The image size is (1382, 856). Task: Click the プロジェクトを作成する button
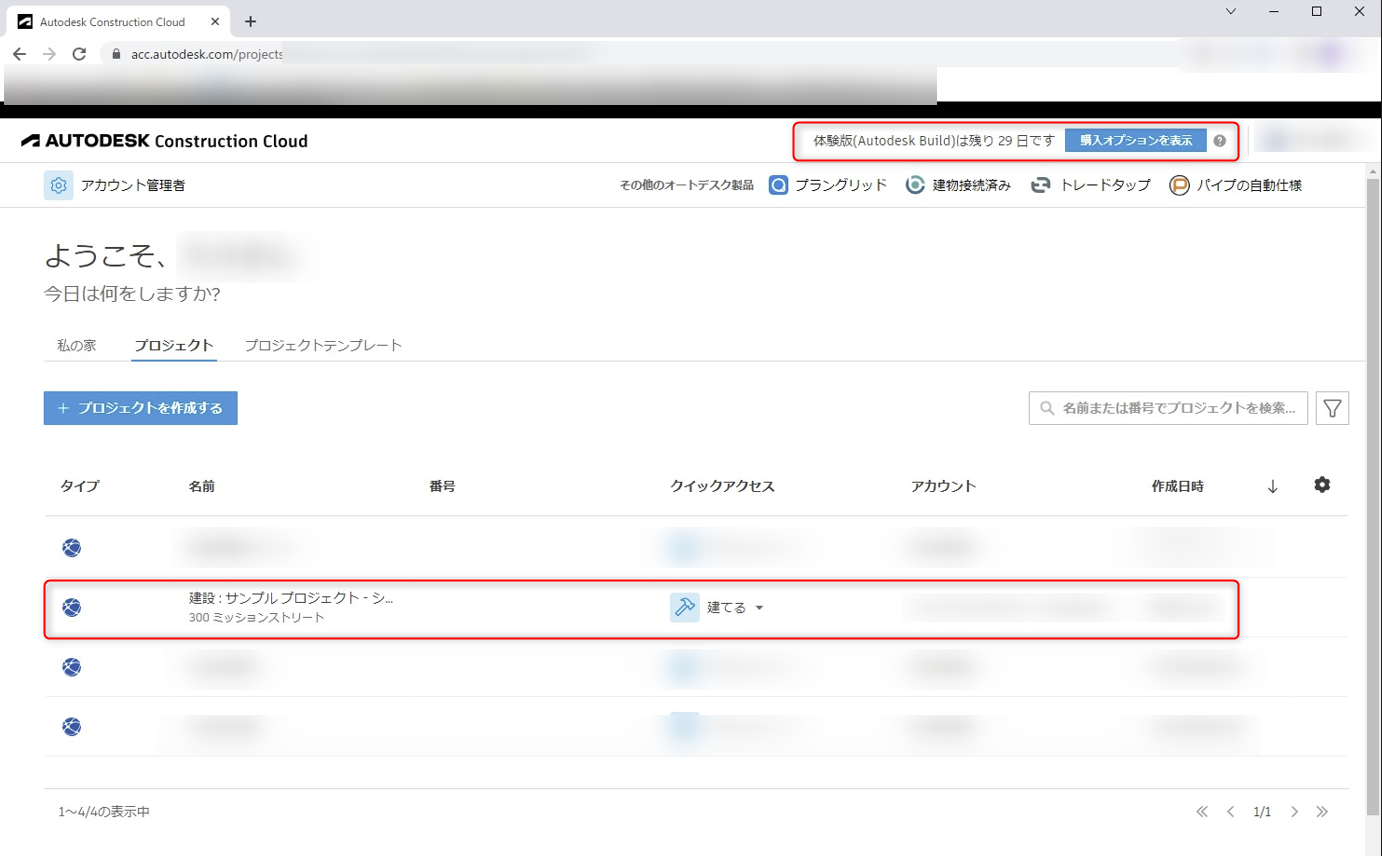coord(139,408)
